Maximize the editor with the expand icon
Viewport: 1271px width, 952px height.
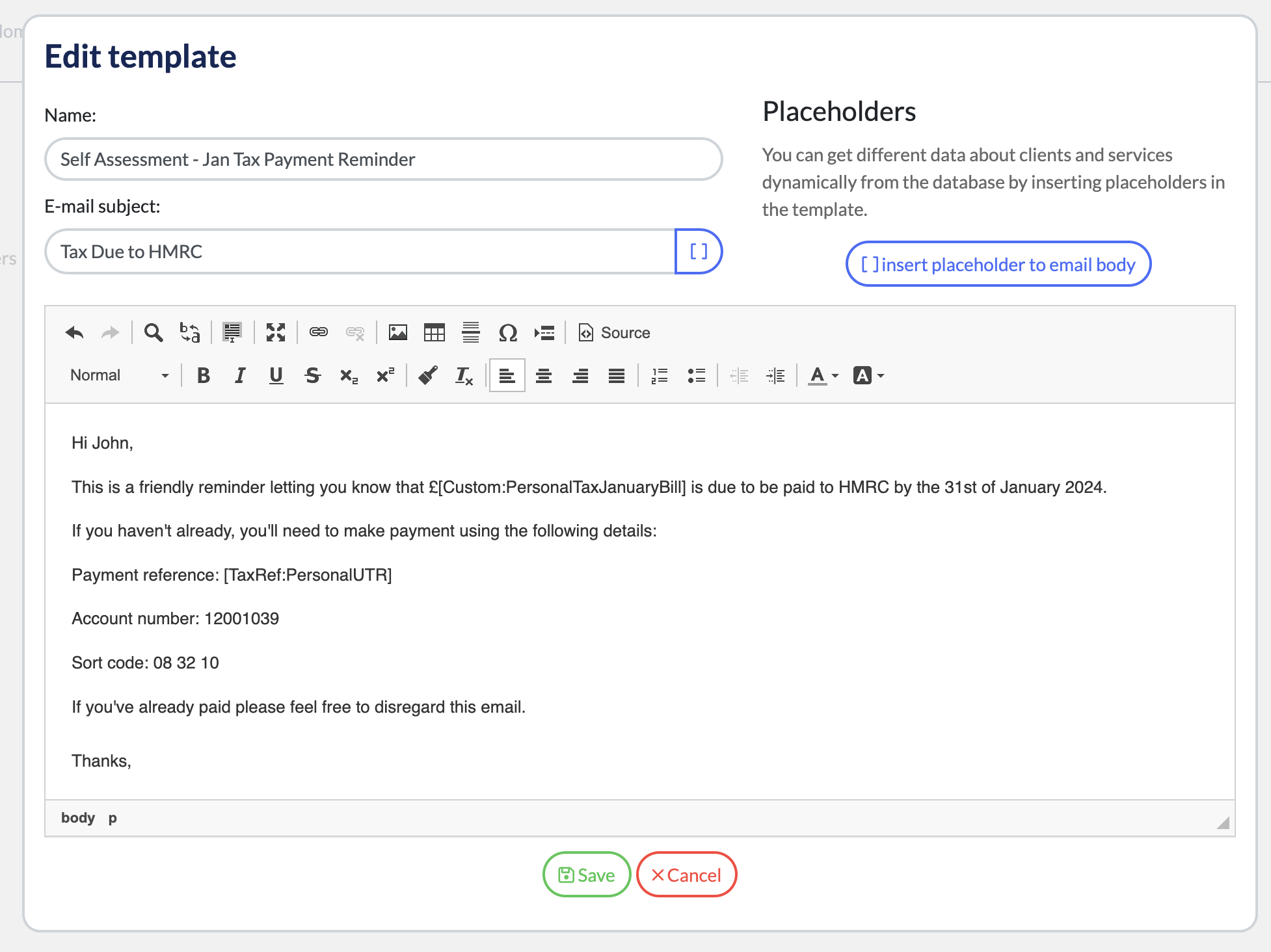click(276, 333)
